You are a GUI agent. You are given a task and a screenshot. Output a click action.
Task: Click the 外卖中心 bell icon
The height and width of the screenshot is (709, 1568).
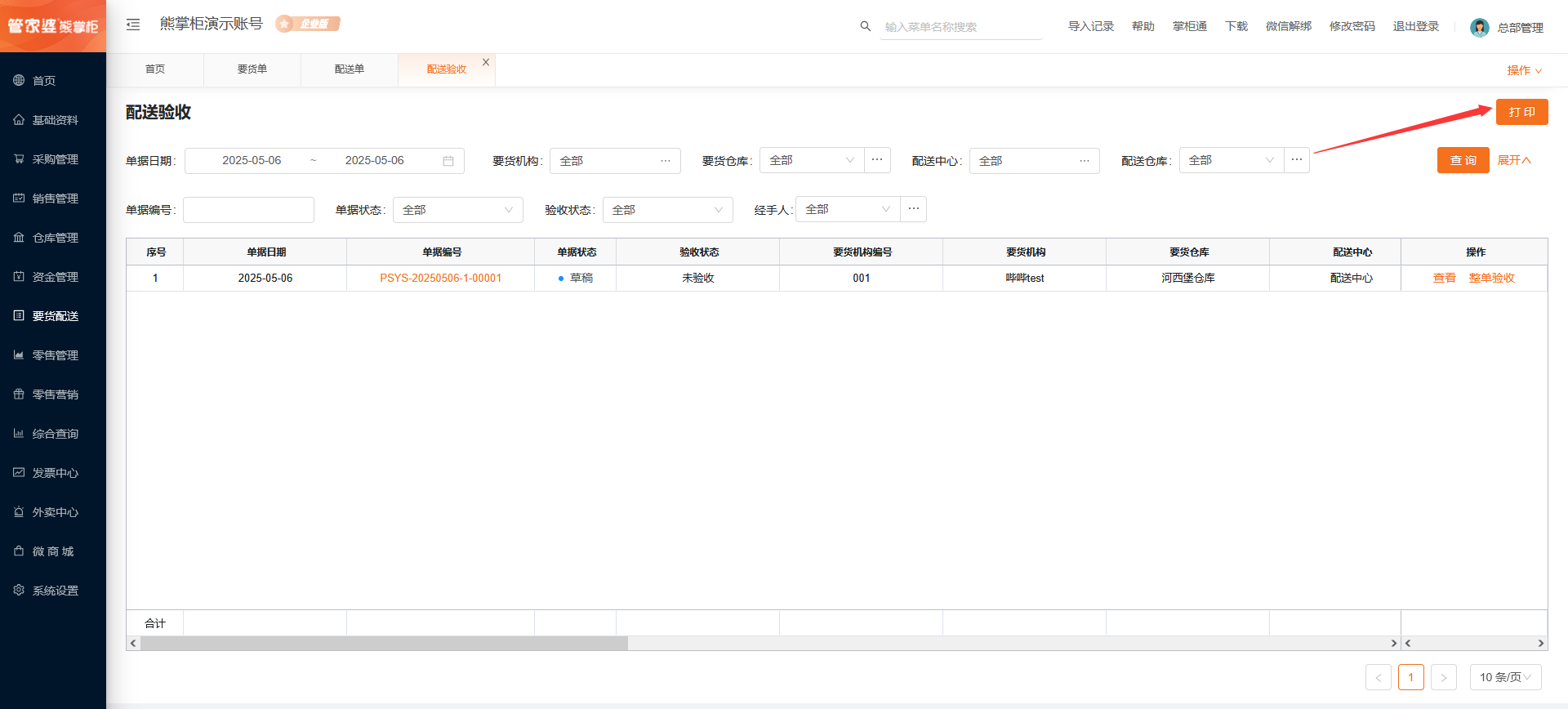tap(19, 511)
